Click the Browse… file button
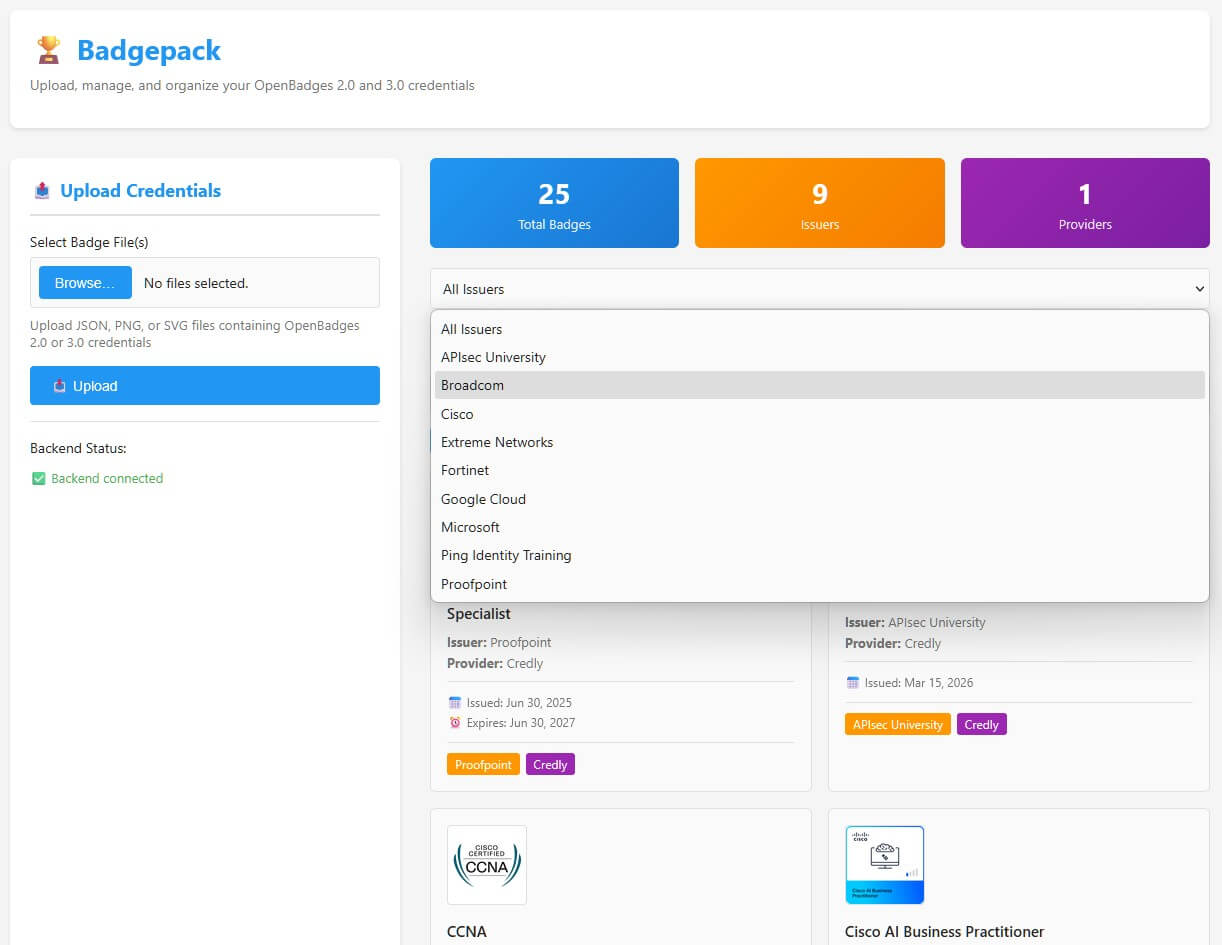Screen dimensions: 1222x945 (85, 283)
